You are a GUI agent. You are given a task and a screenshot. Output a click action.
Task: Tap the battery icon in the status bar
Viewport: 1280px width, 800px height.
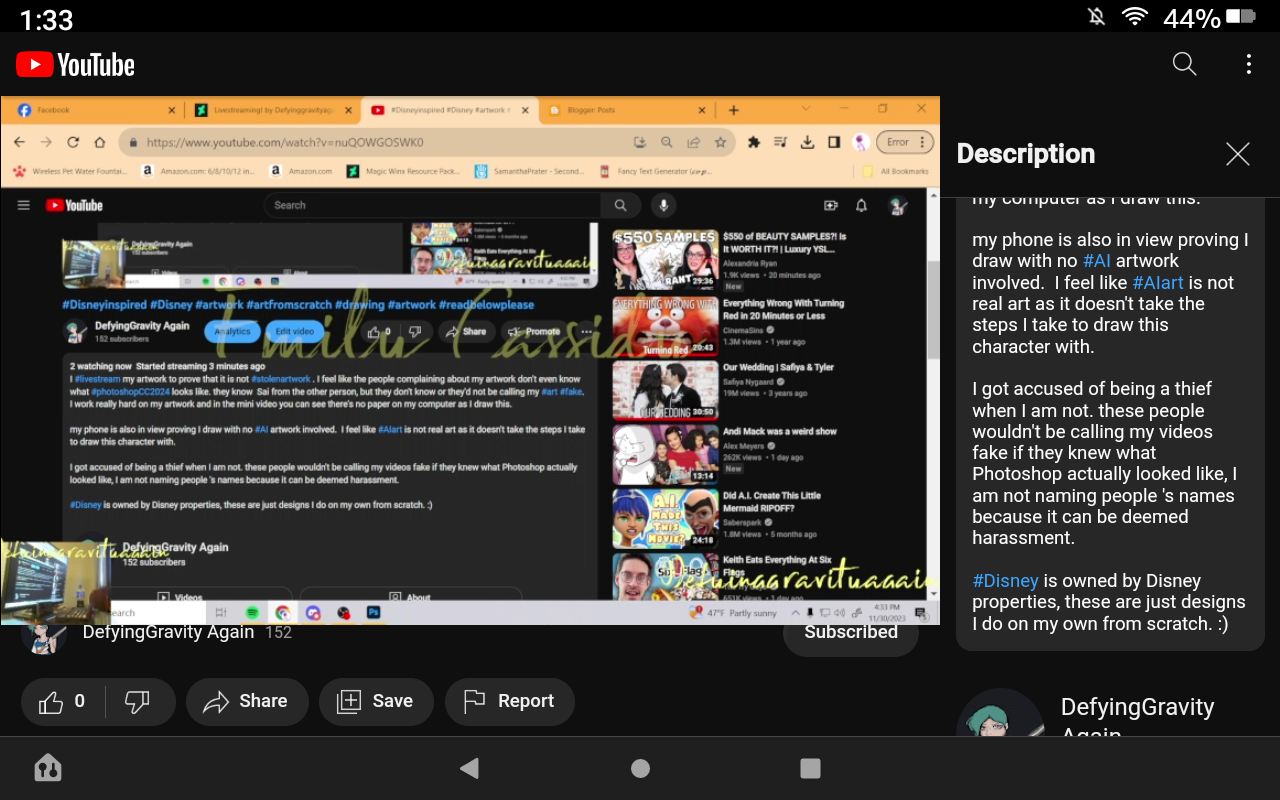tap(1241, 17)
